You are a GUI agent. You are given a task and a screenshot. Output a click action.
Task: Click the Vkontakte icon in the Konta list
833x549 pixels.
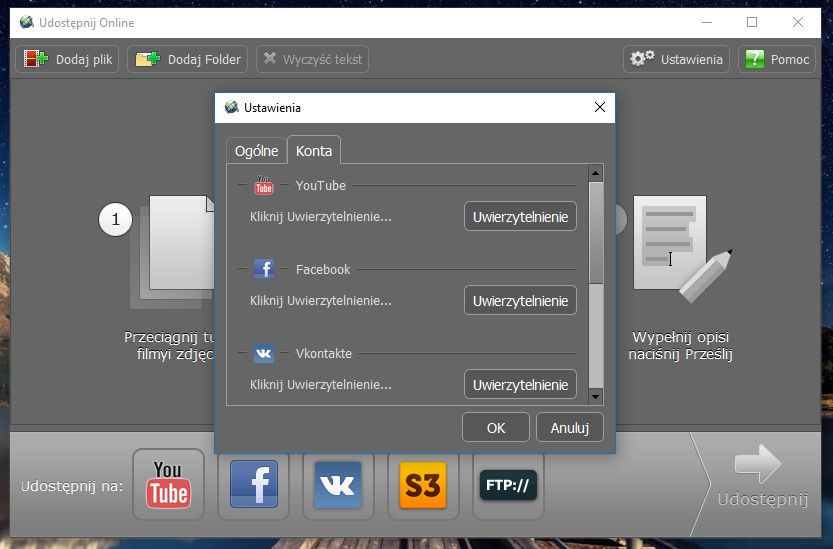264,353
